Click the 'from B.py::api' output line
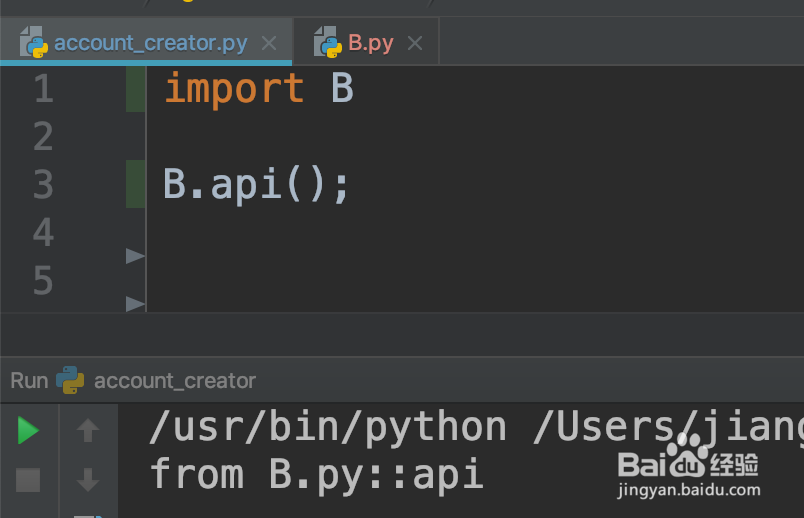804x518 pixels. click(316, 475)
